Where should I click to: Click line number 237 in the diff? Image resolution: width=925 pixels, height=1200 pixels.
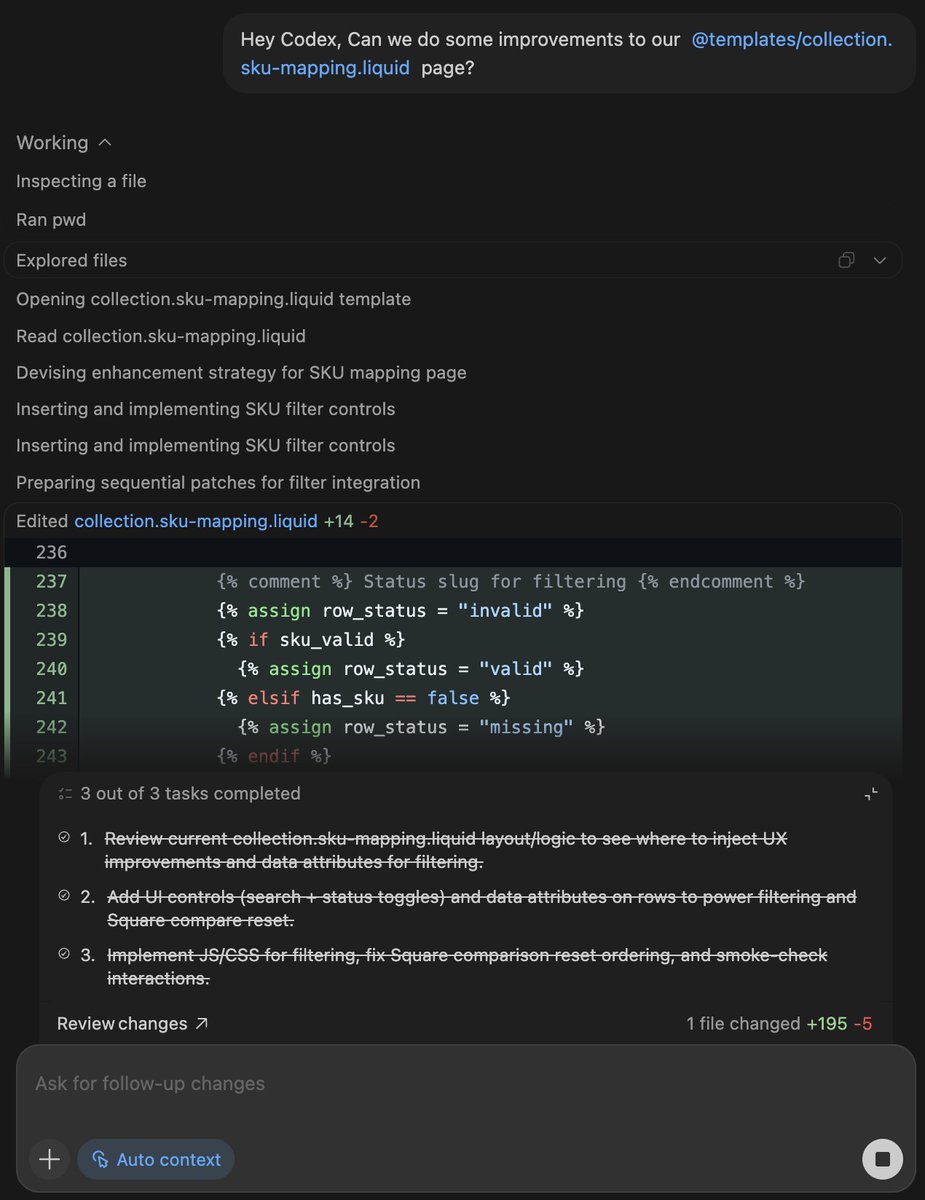click(51, 581)
